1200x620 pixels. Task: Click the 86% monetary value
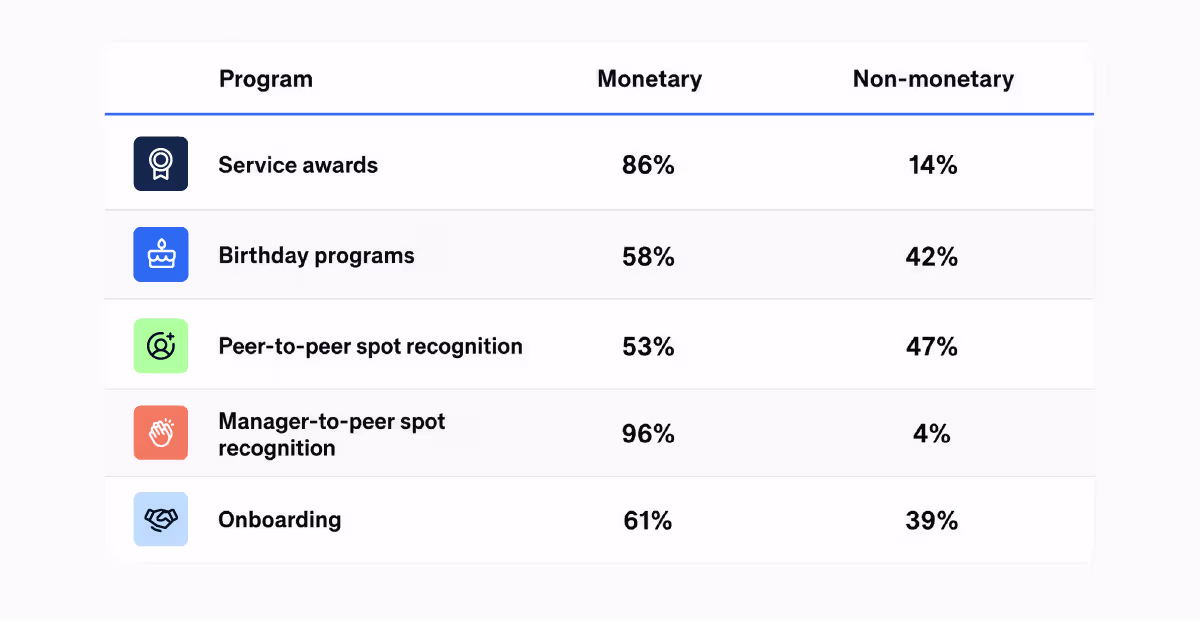pyautogui.click(x=648, y=165)
